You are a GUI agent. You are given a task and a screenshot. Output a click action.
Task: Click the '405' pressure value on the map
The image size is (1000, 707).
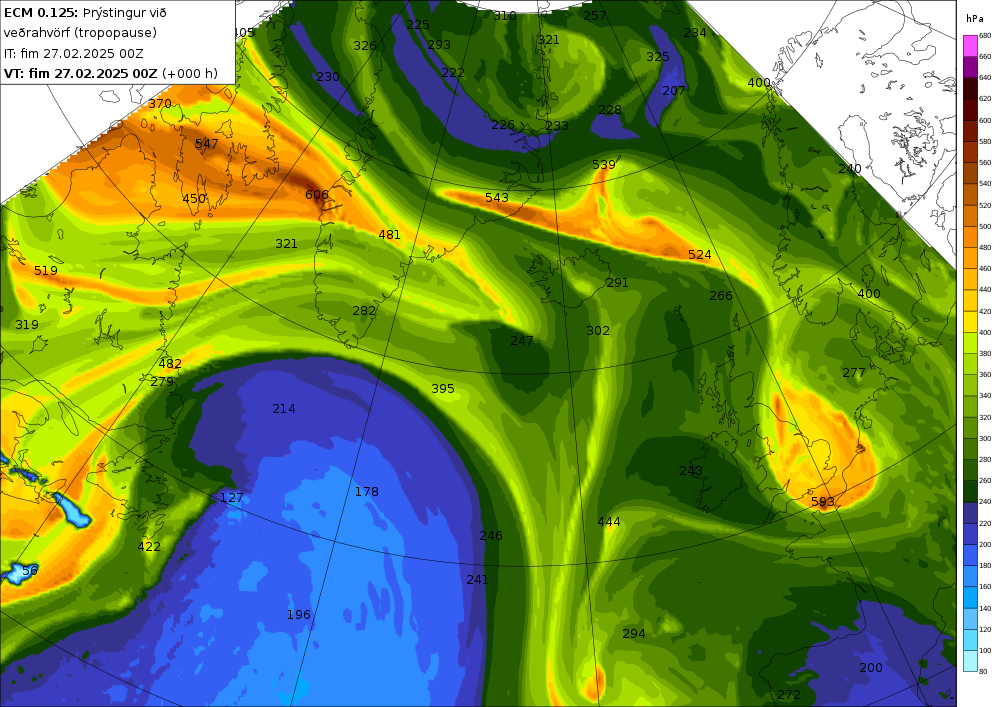244,33
